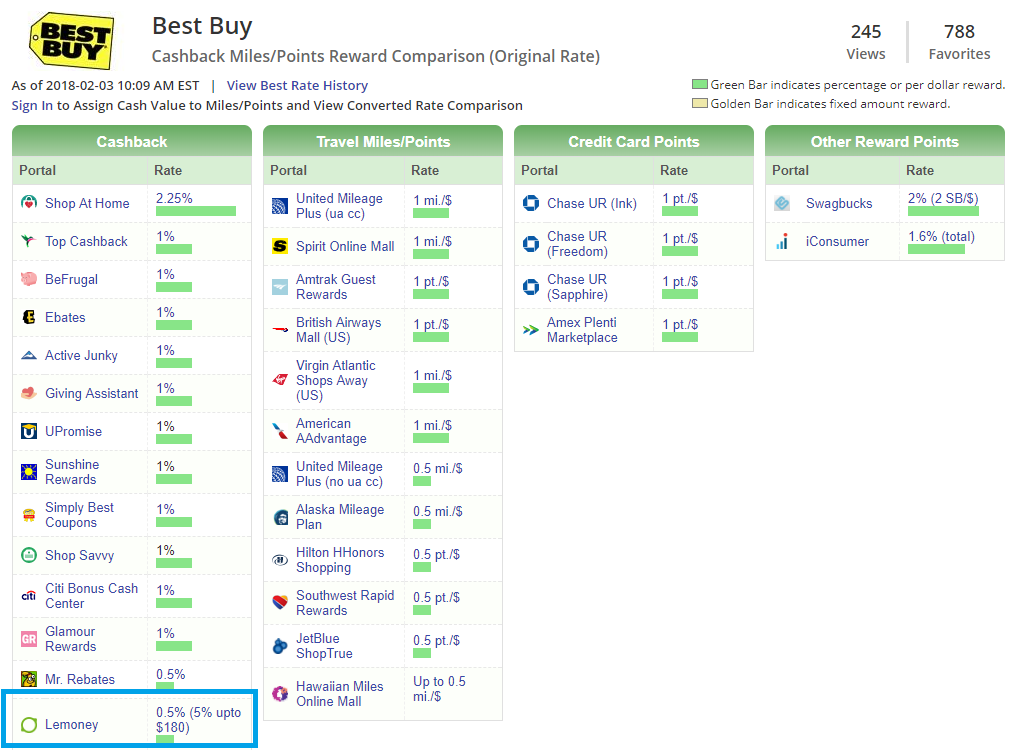Click the British Airways Mall icon
This screenshot has width=1021, height=750.
coord(279,329)
